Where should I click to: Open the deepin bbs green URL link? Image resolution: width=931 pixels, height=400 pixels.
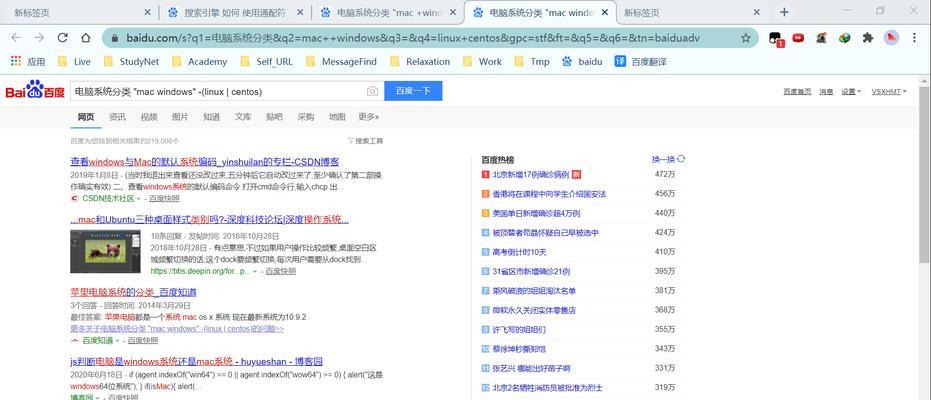[200, 271]
